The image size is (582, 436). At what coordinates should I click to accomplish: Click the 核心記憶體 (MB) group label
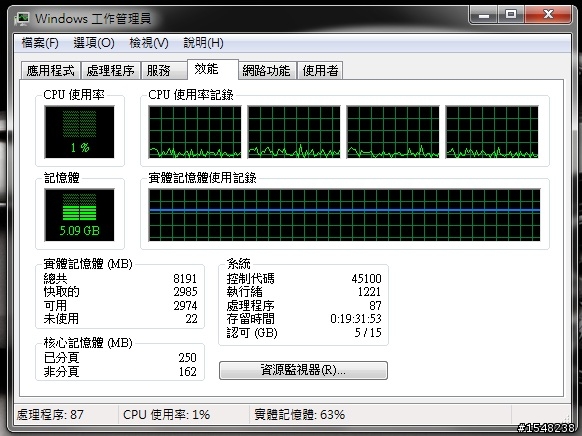pyautogui.click(x=88, y=343)
